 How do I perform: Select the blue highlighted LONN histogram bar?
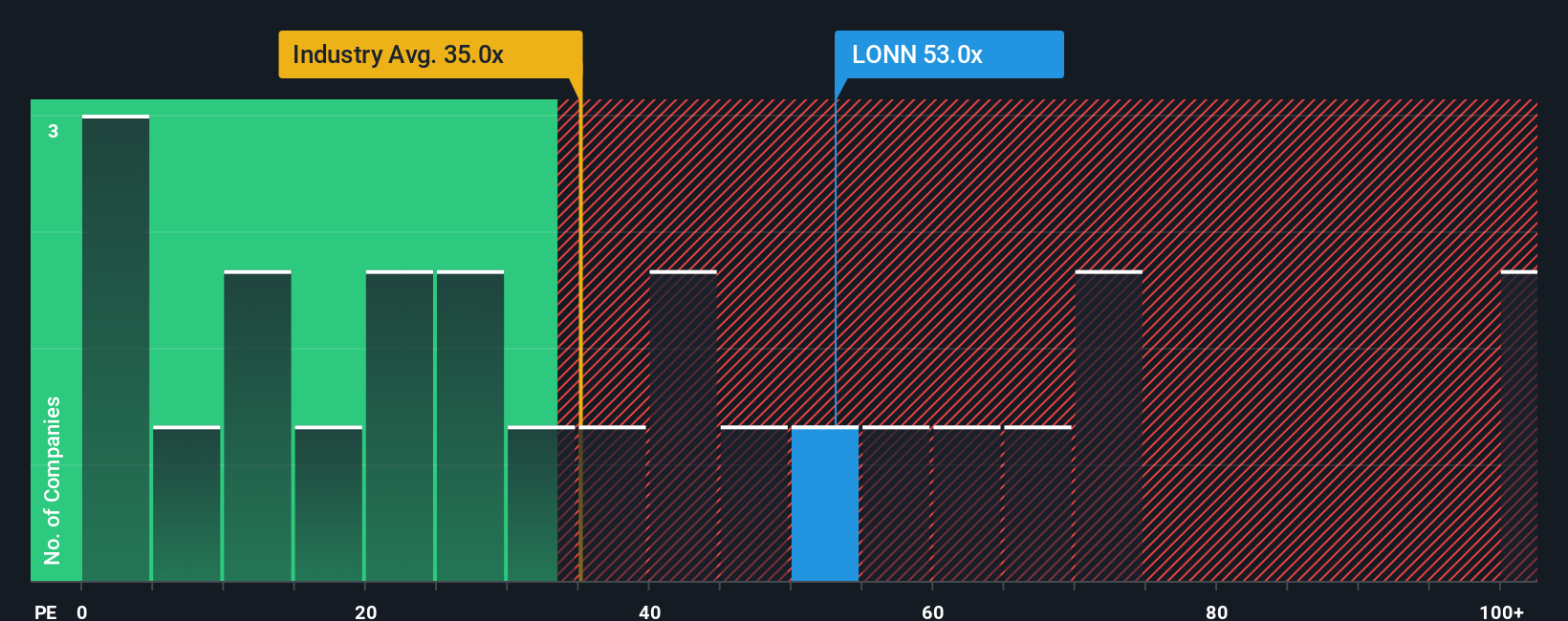825,503
